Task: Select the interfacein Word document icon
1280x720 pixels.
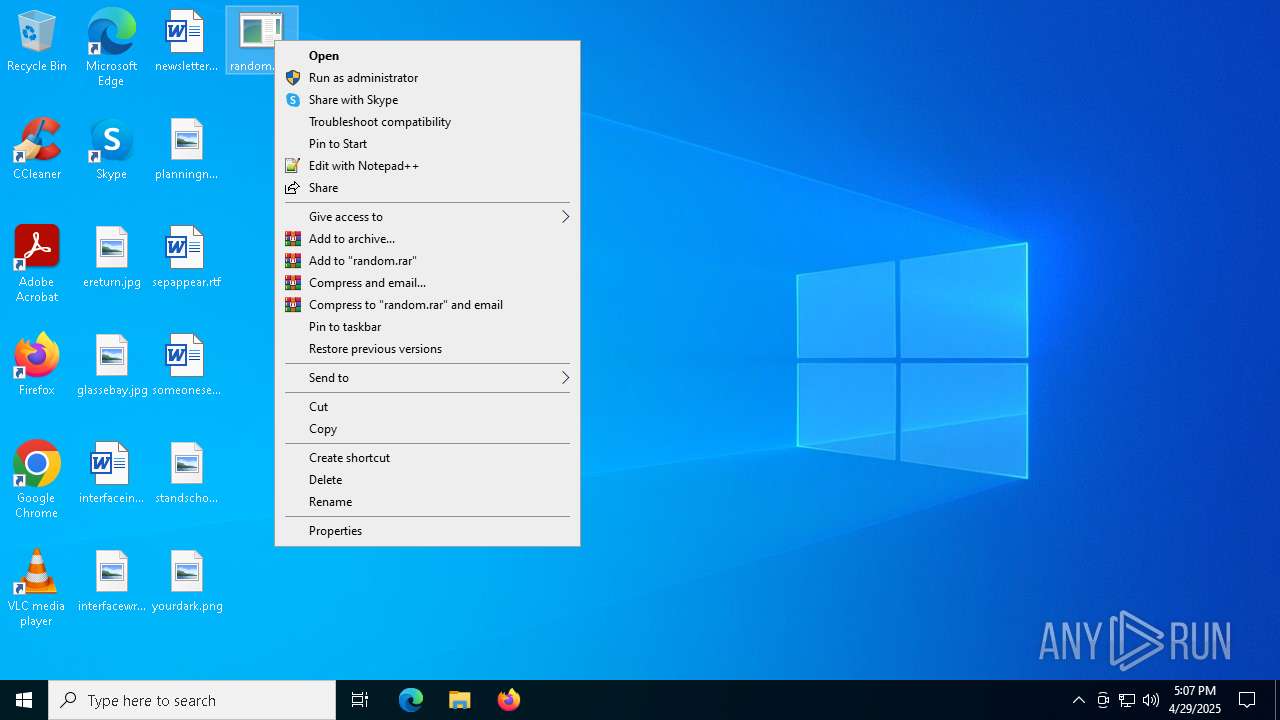Action: (111, 473)
